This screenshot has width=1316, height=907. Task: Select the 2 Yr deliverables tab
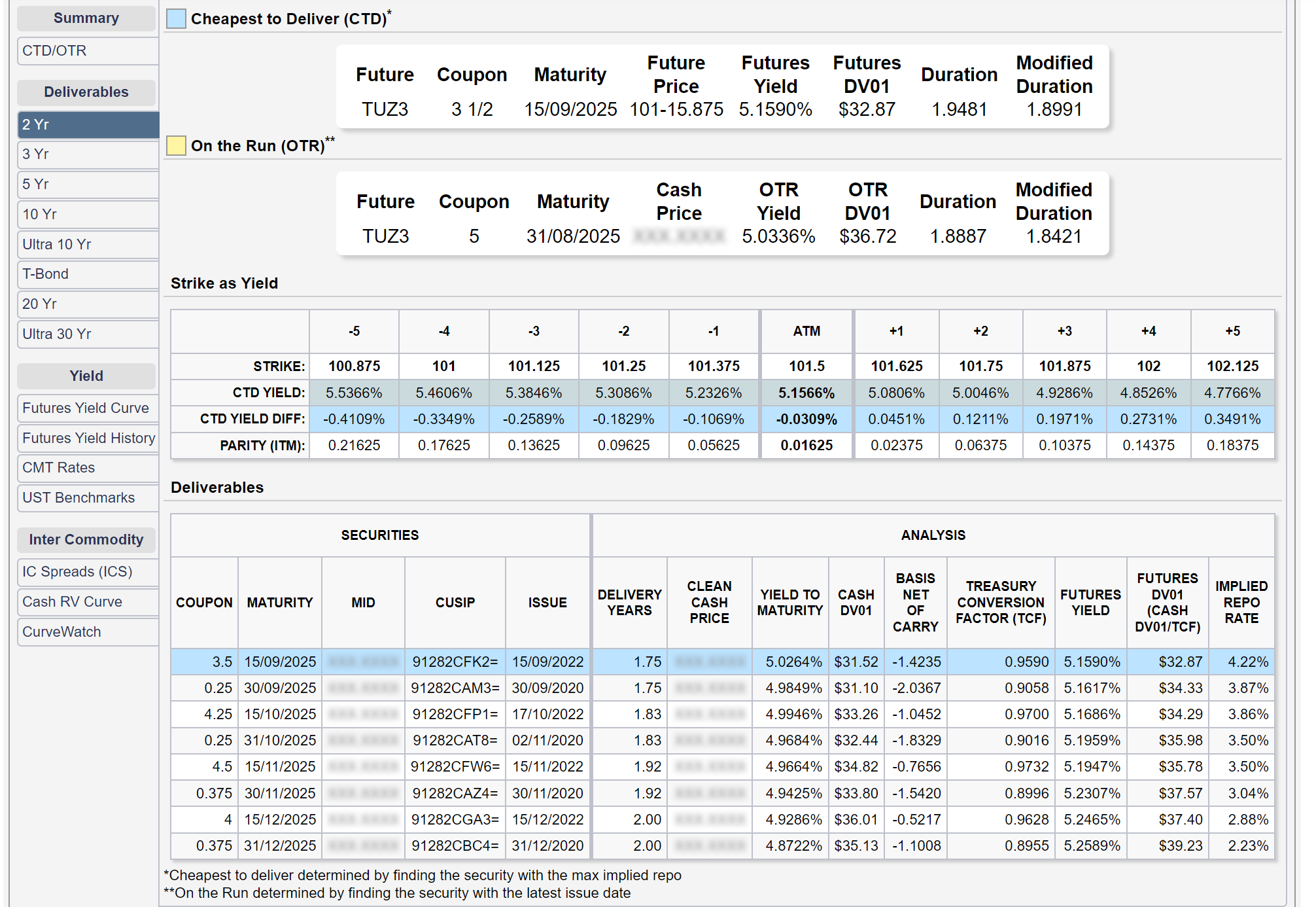coord(88,124)
